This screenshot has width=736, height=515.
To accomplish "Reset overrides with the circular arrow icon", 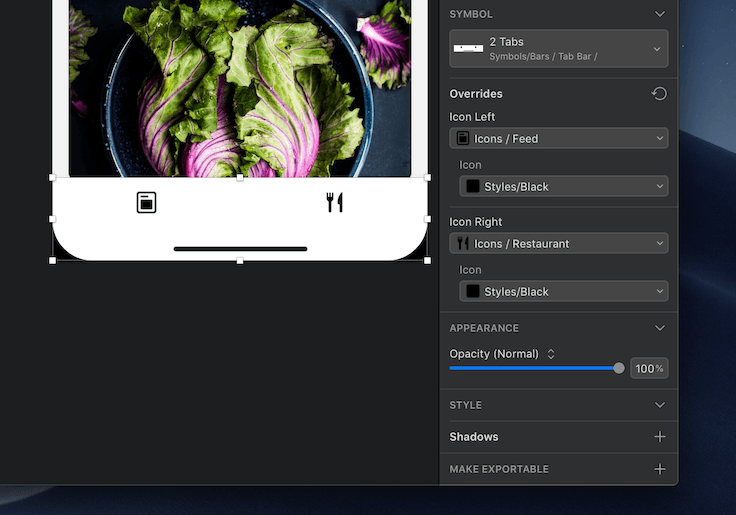I will click(659, 94).
